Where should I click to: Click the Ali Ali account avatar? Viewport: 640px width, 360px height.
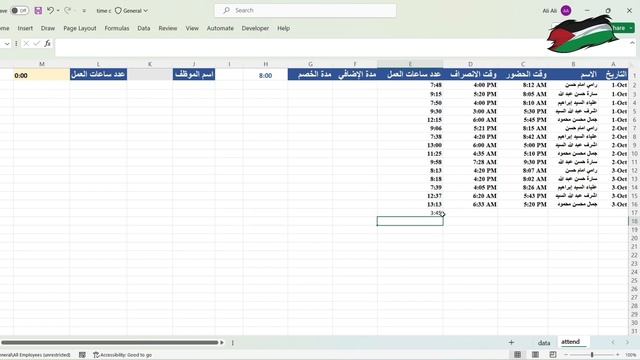[x=566, y=11]
